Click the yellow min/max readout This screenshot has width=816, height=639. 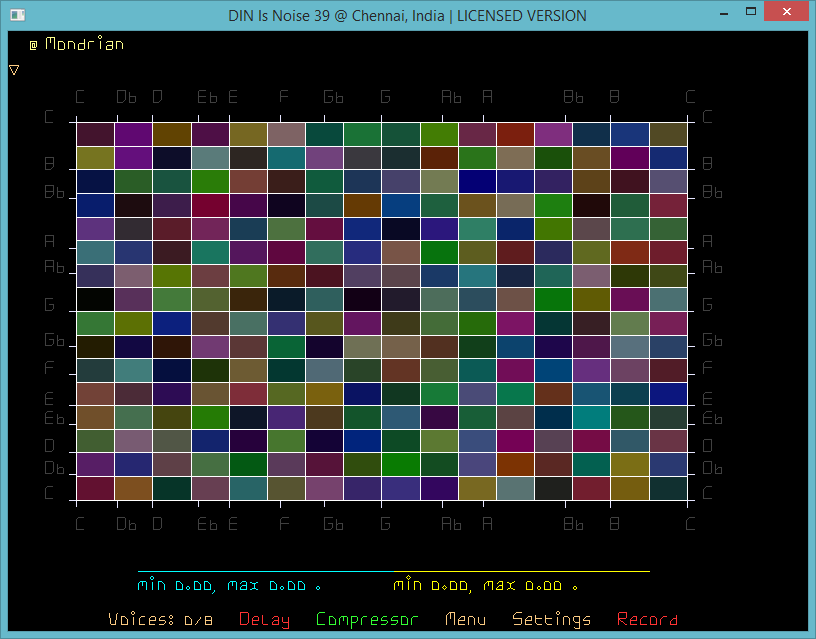click(x=485, y=585)
